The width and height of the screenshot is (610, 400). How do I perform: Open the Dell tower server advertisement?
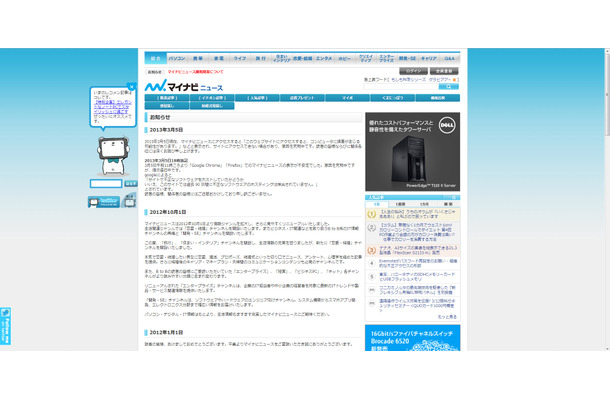(x=412, y=152)
